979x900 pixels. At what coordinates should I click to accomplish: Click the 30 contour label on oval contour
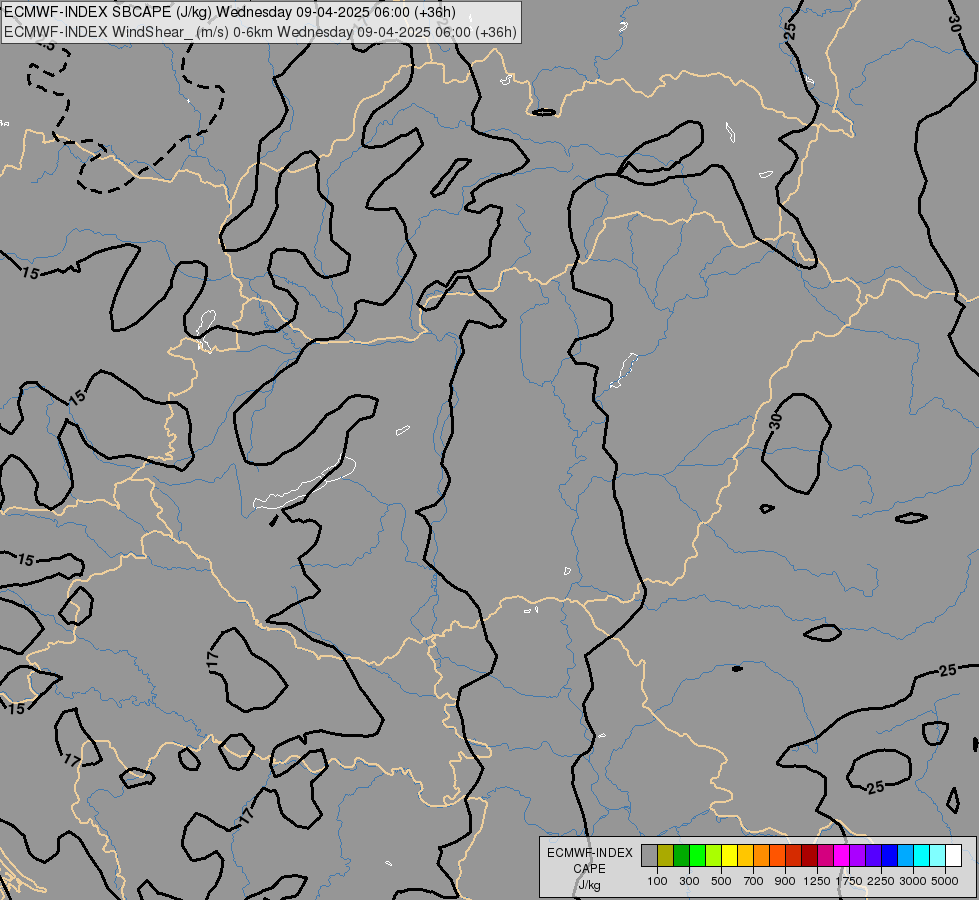coord(775,422)
